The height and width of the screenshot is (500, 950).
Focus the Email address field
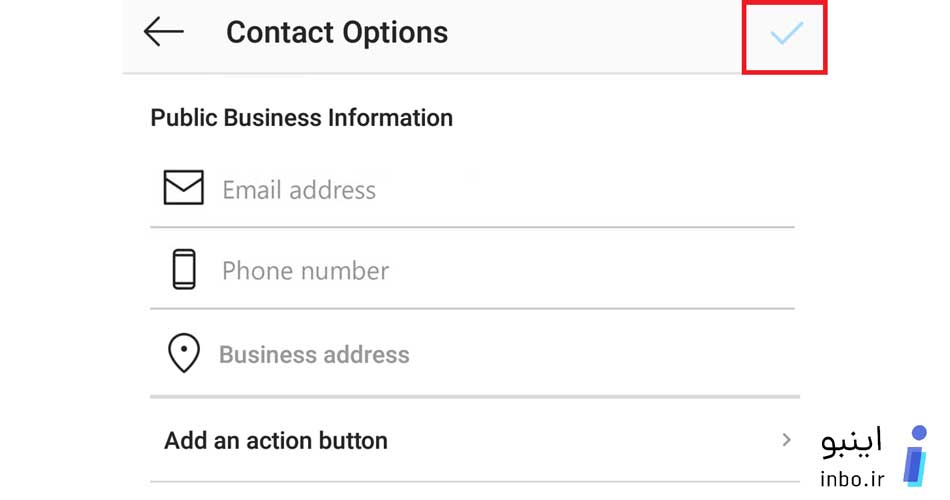click(x=473, y=190)
